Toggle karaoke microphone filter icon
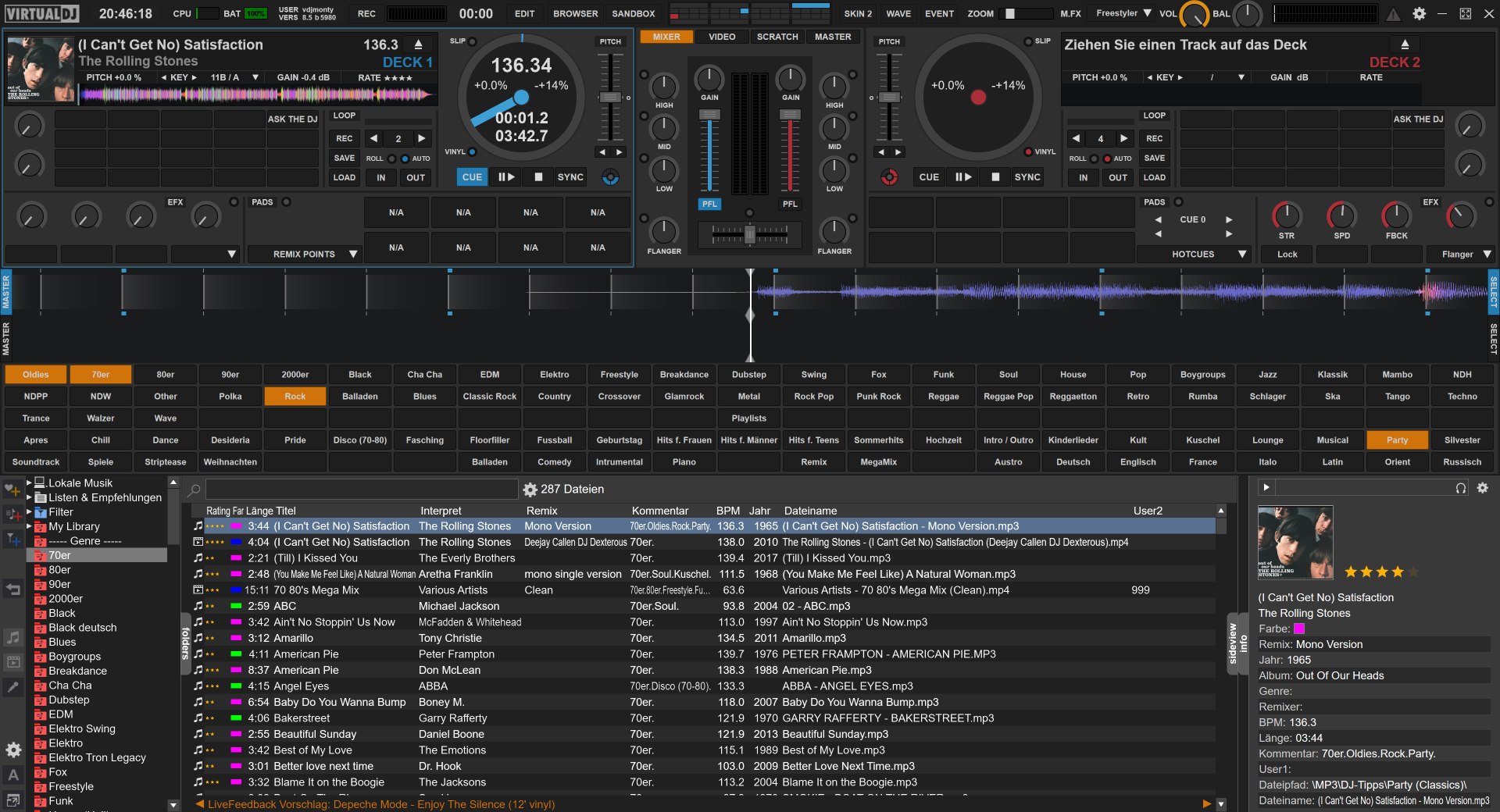 [x=13, y=687]
